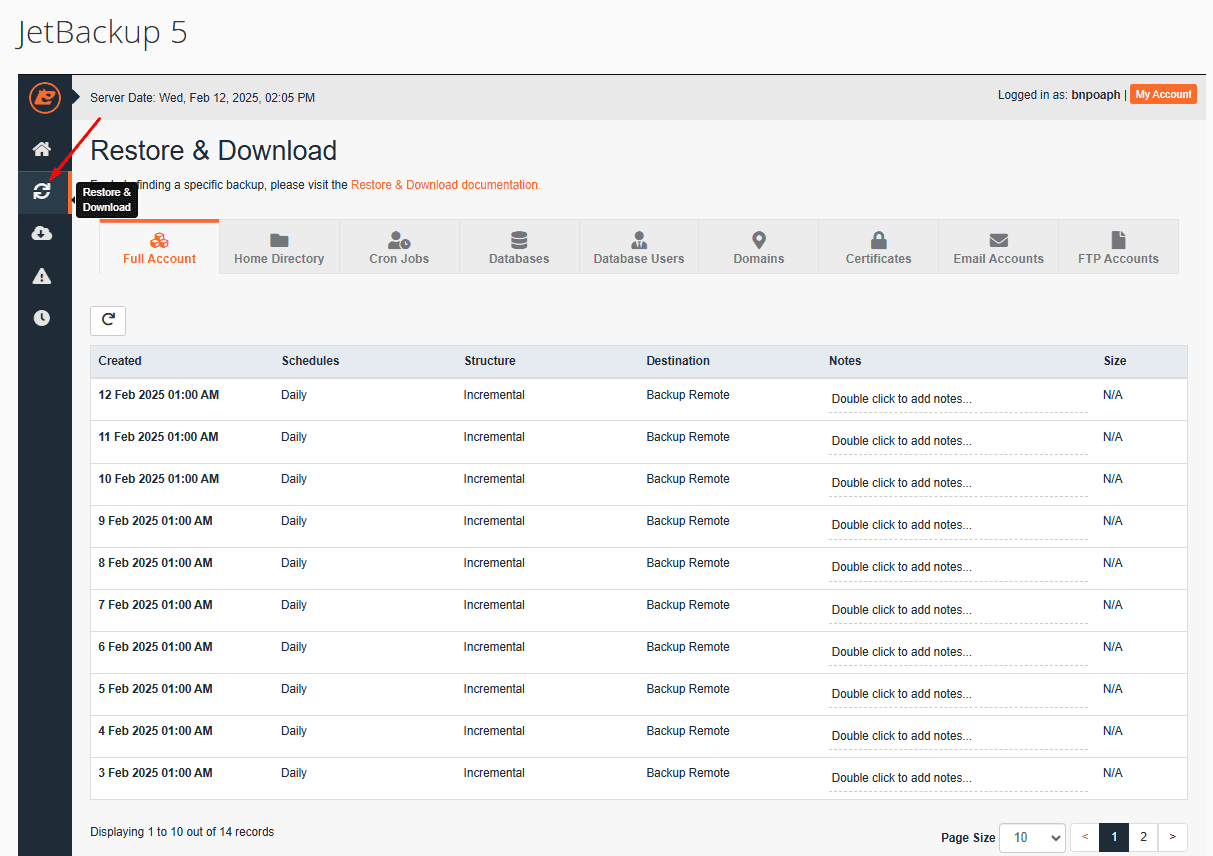The width and height of the screenshot is (1213, 856).
Task: Switch to the Home Directory tab
Action: click(279, 248)
